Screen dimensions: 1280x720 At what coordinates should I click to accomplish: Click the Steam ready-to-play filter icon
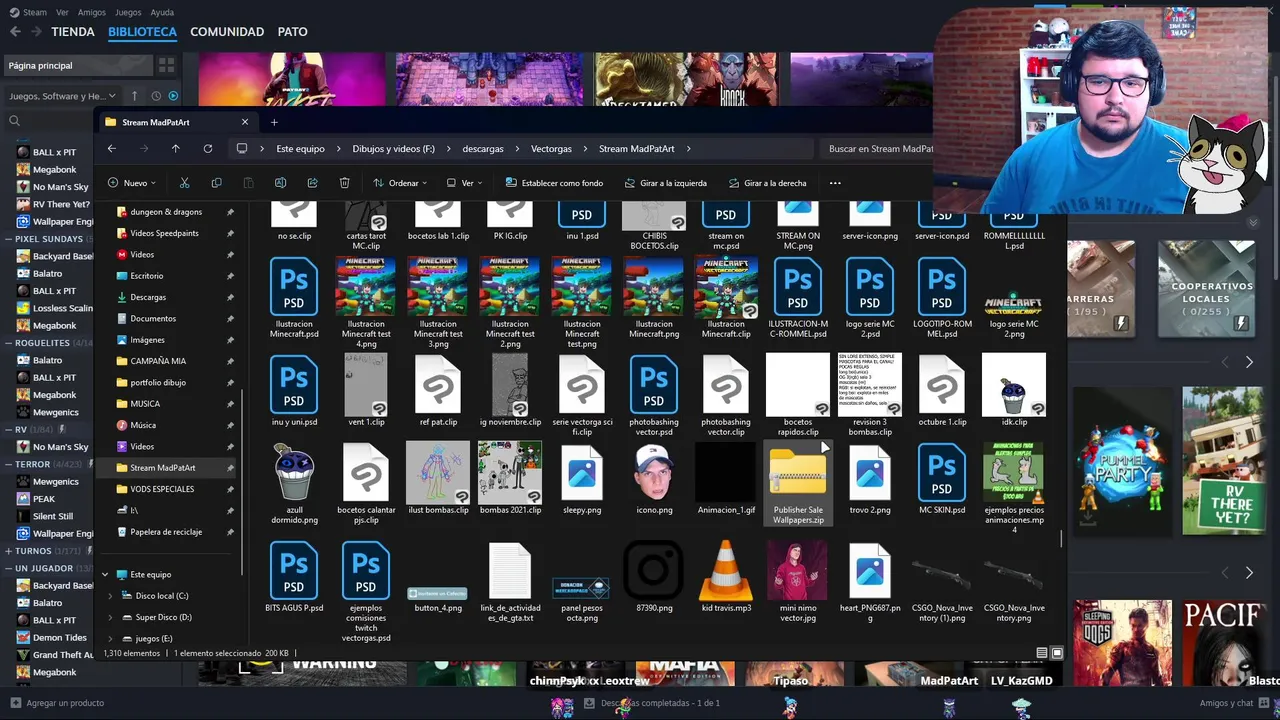click(173, 96)
